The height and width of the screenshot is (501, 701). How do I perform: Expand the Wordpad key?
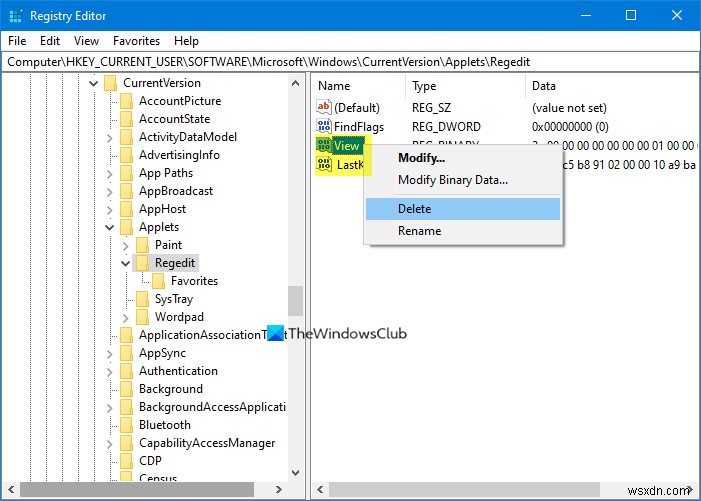[126, 318]
